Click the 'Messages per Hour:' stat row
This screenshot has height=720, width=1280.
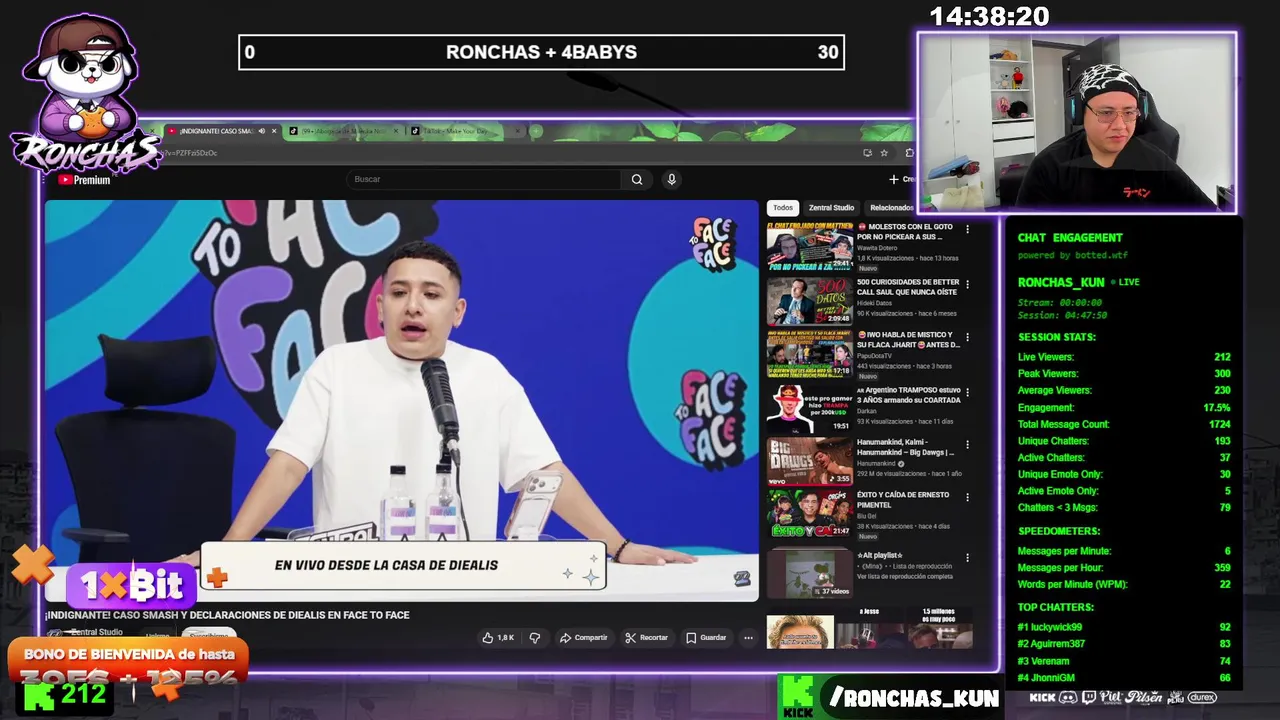pyautogui.click(x=1124, y=568)
